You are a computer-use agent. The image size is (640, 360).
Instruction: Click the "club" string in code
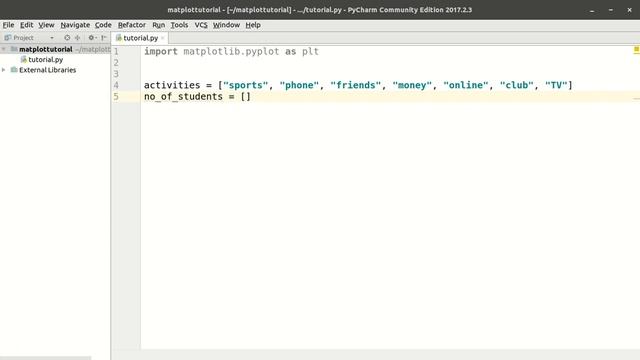(517, 85)
